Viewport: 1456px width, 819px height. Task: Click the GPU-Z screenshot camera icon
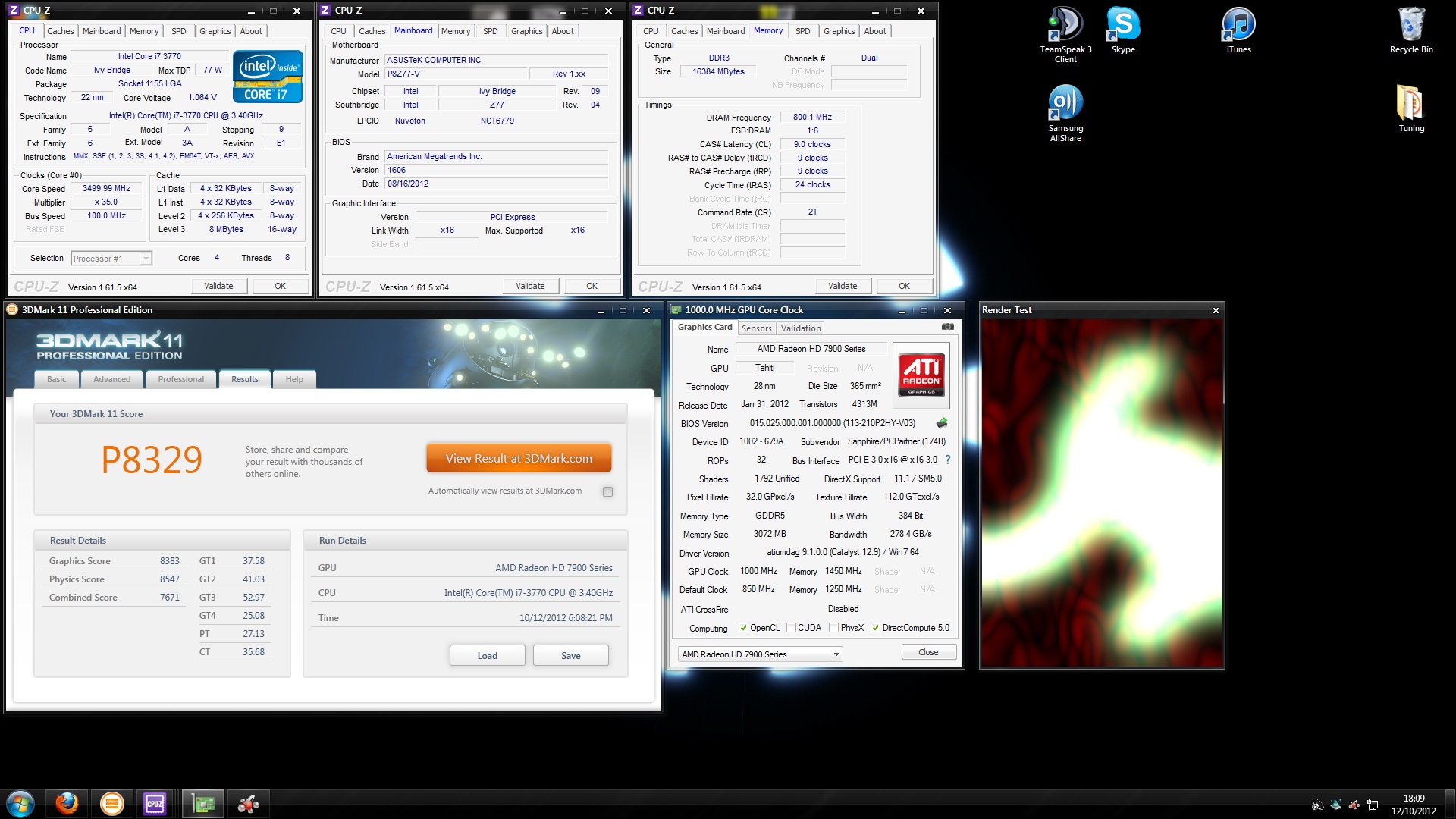947,327
